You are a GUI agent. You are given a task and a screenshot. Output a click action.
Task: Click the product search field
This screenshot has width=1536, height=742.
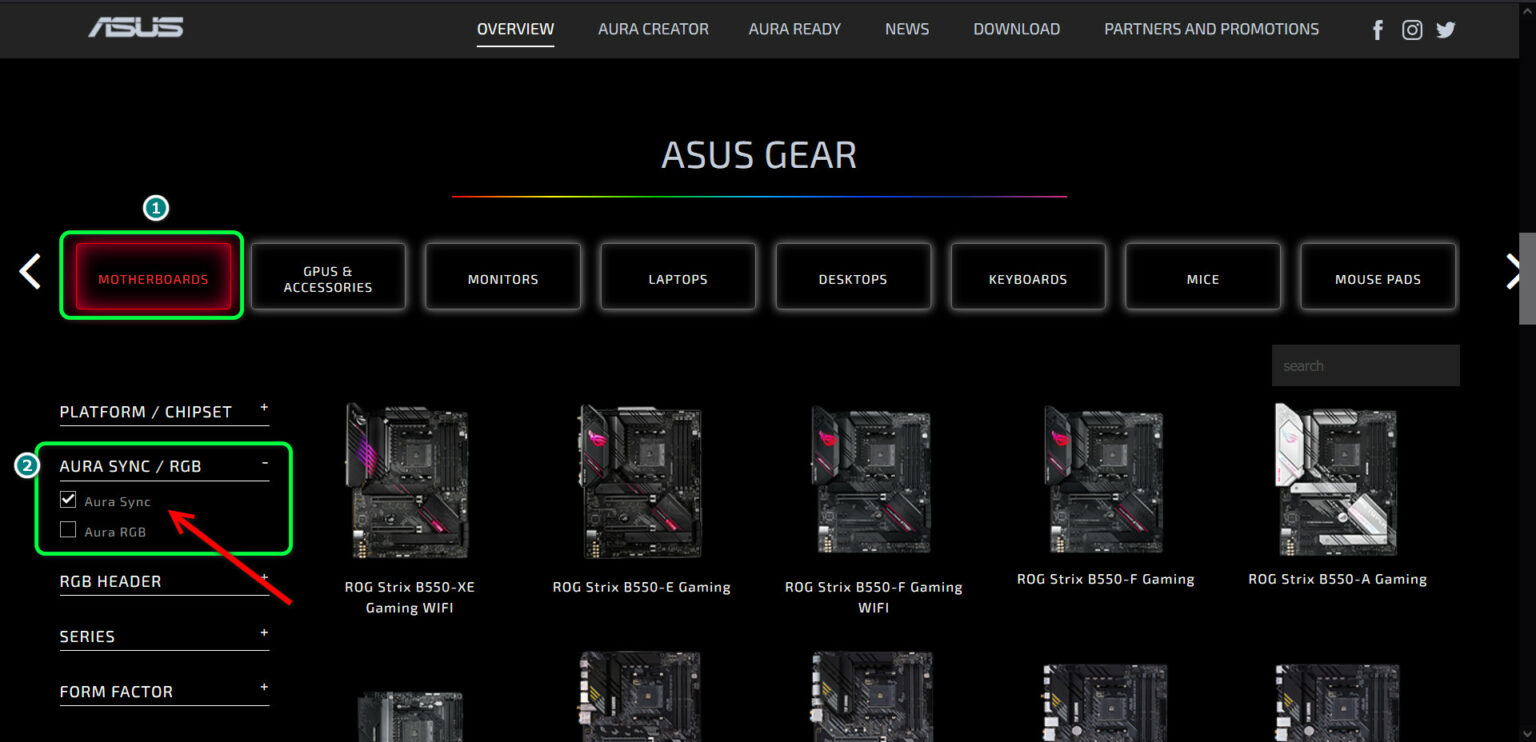point(1365,366)
